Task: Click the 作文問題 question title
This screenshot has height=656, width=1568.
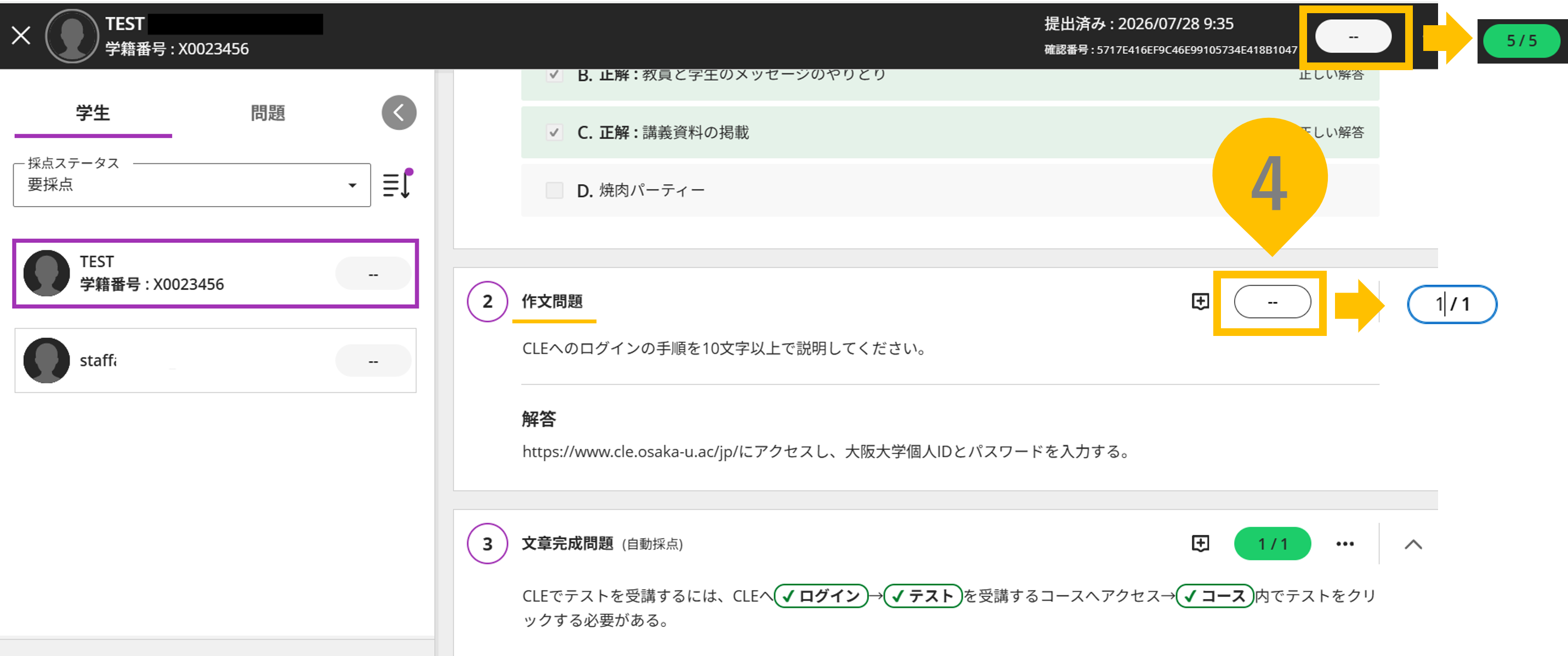Action: 552,301
